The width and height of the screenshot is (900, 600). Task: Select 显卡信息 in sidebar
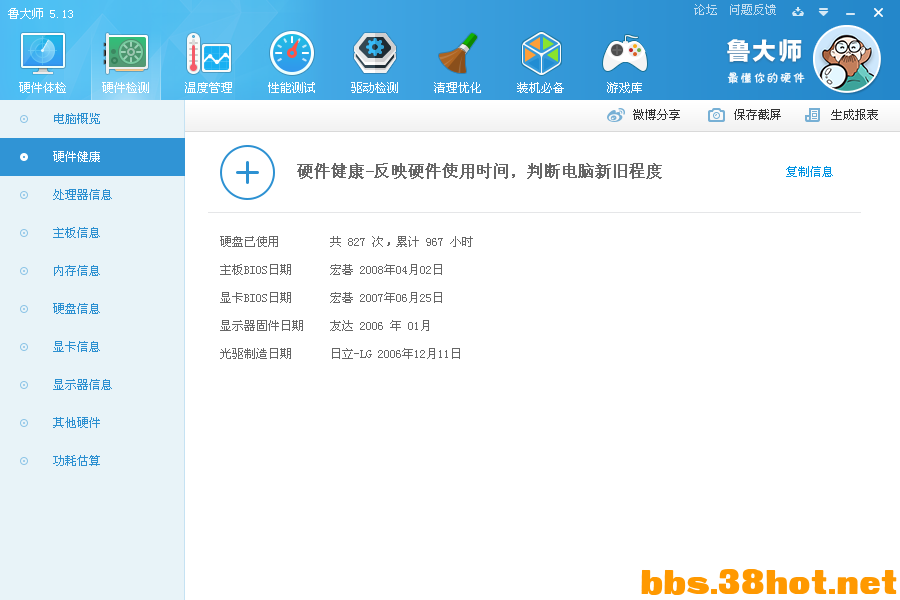(x=92, y=346)
